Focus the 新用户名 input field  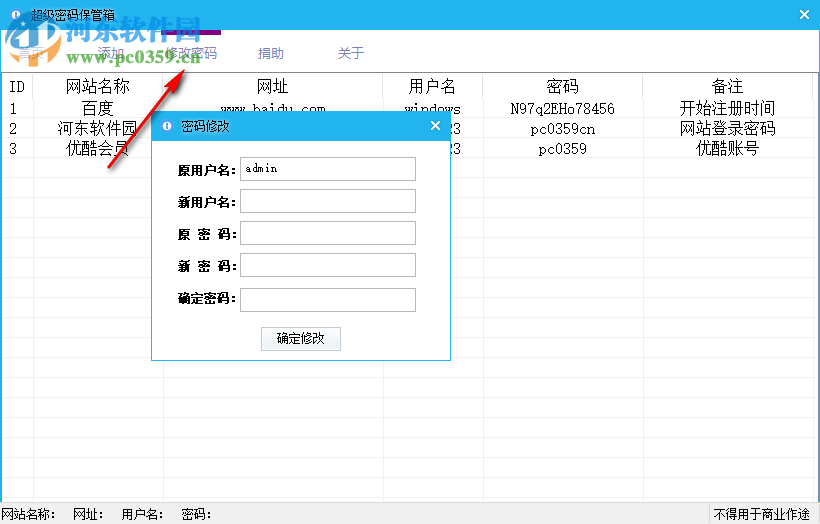coord(328,201)
